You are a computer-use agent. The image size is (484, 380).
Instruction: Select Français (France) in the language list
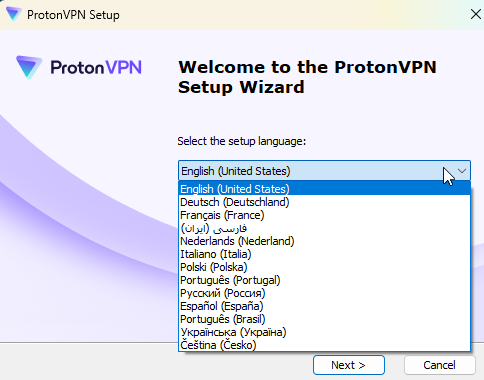324,215
